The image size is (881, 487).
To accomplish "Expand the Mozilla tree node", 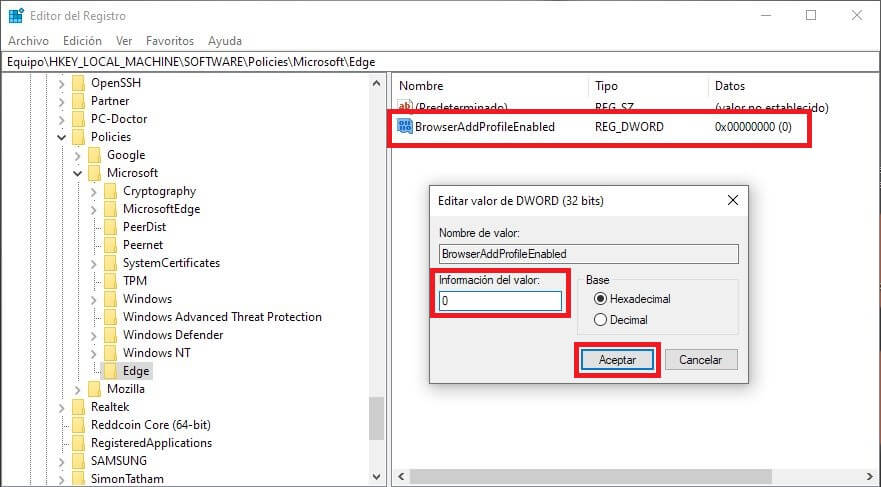I will (78, 389).
